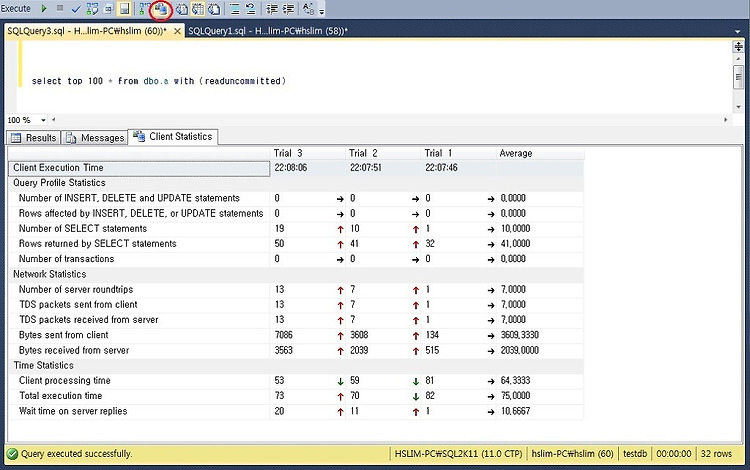Viewport: 750px width, 470px height.
Task: Open the Query Options dialog icon
Action: (109, 9)
